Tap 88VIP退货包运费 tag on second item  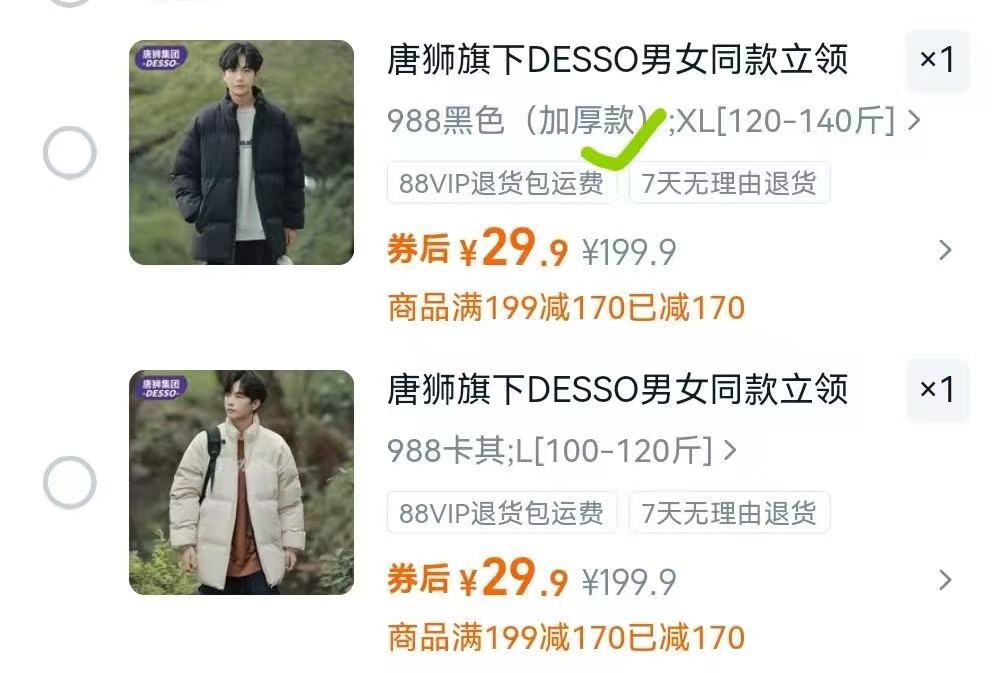pyautogui.click(x=501, y=513)
